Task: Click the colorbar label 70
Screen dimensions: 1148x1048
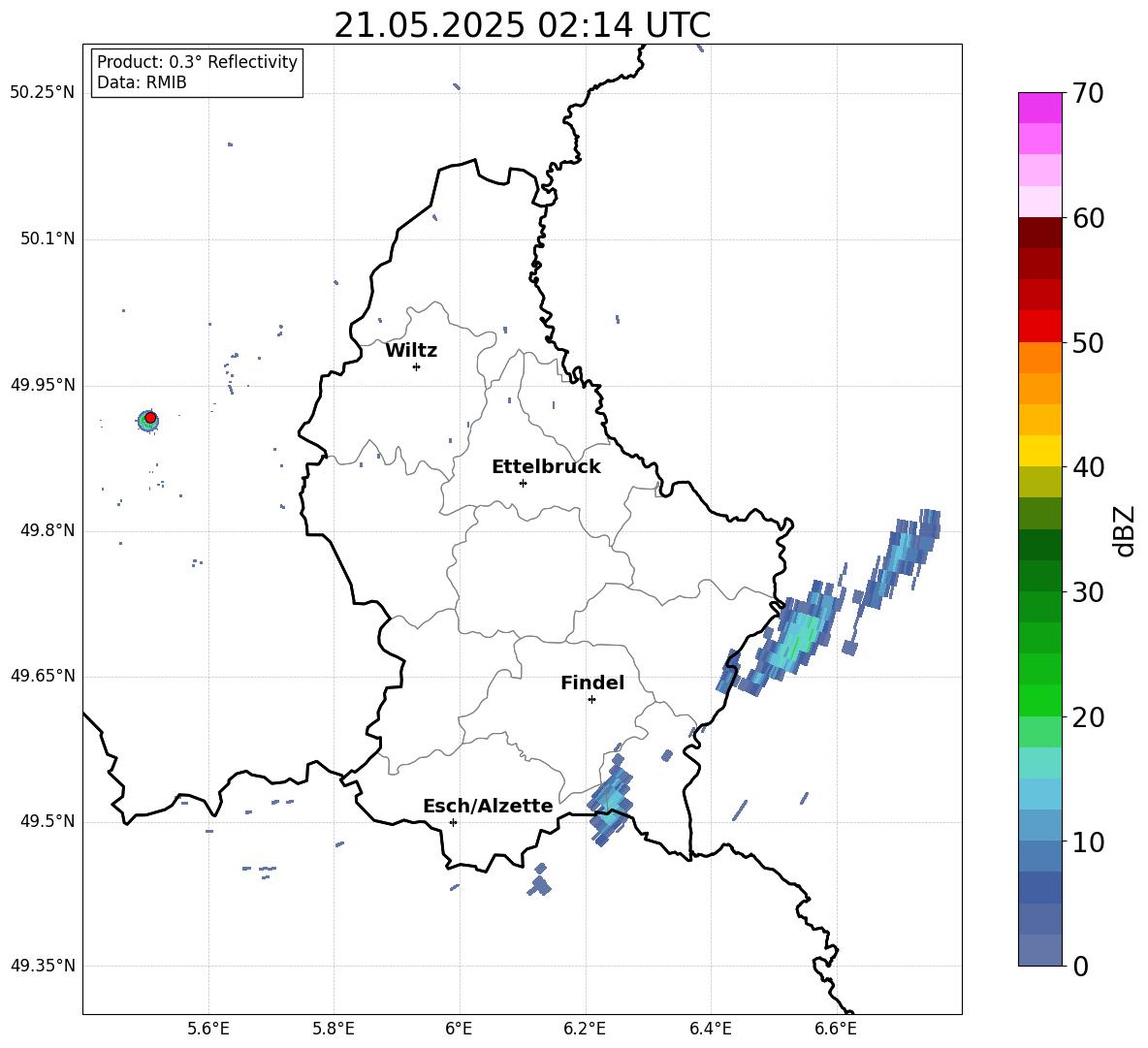Action: click(x=1088, y=94)
